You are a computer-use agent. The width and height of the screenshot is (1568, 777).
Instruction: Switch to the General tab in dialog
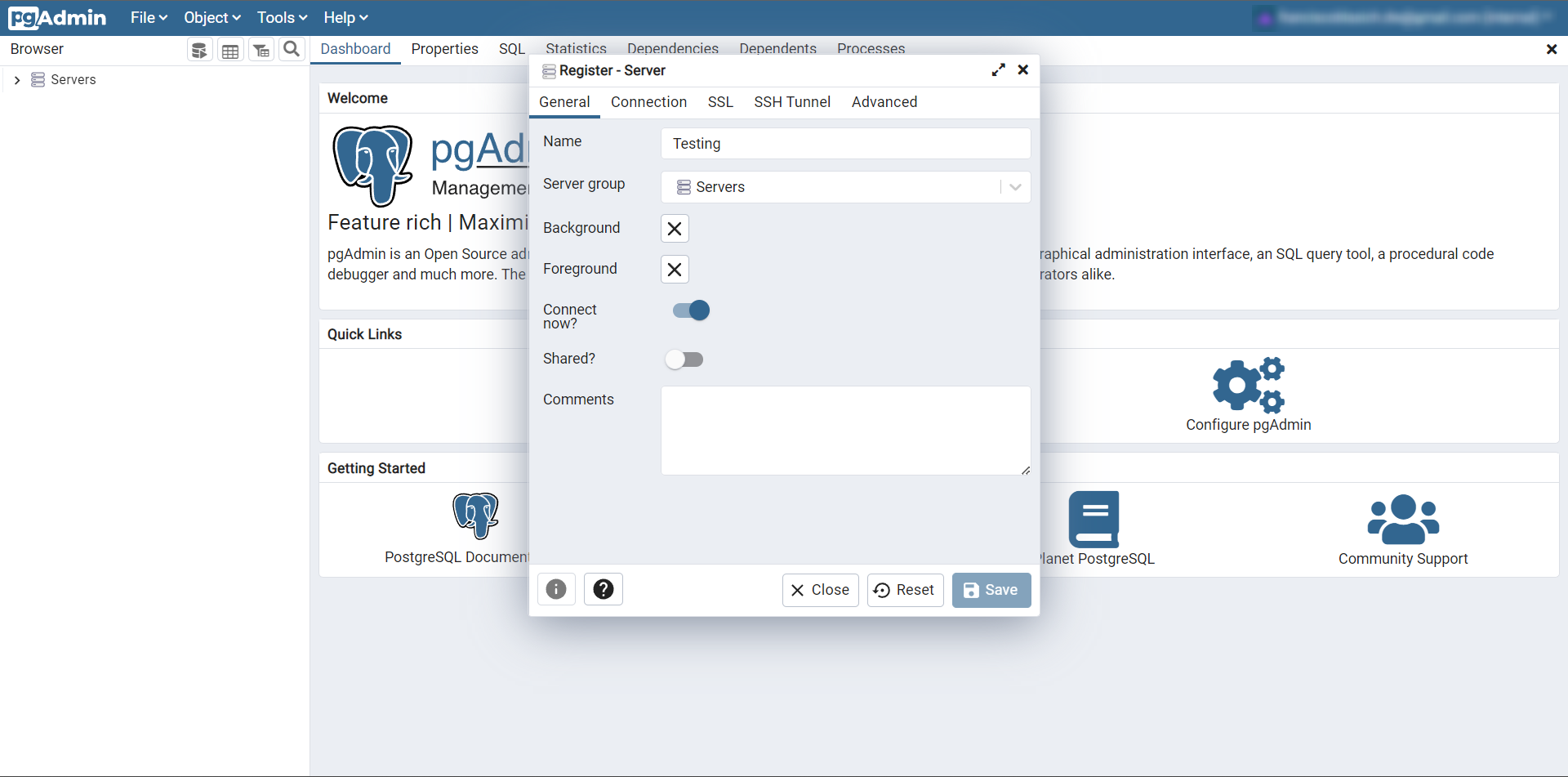[564, 102]
